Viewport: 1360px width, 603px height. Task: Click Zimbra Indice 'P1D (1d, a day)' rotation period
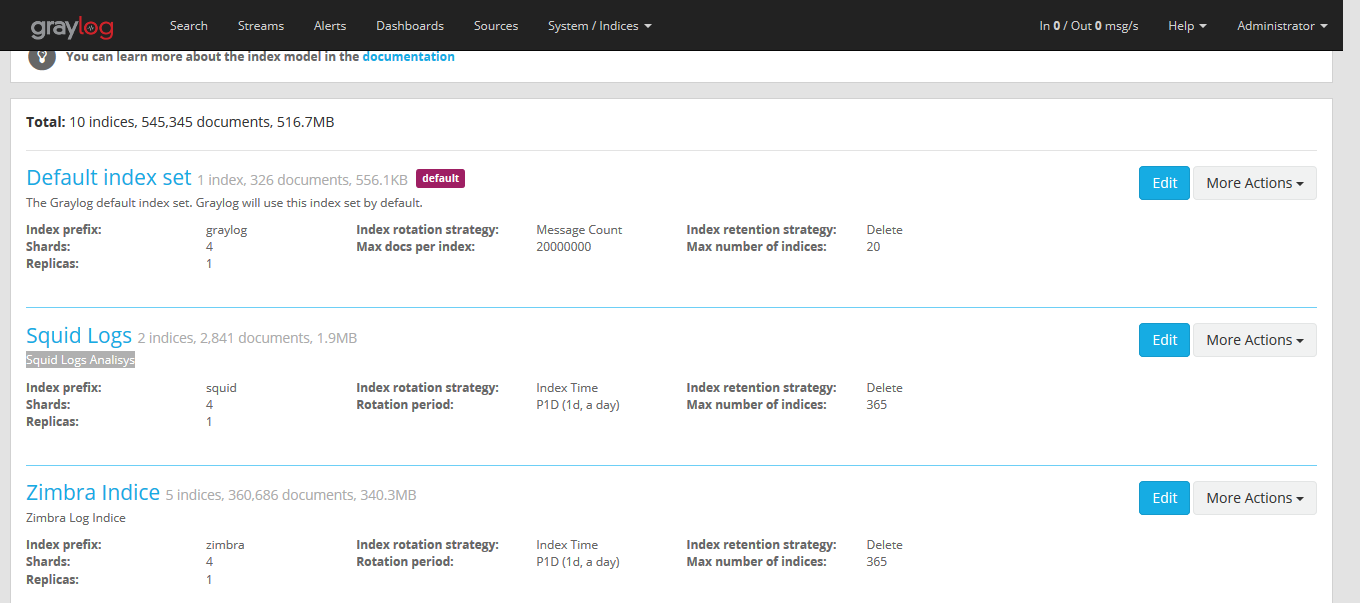click(578, 562)
